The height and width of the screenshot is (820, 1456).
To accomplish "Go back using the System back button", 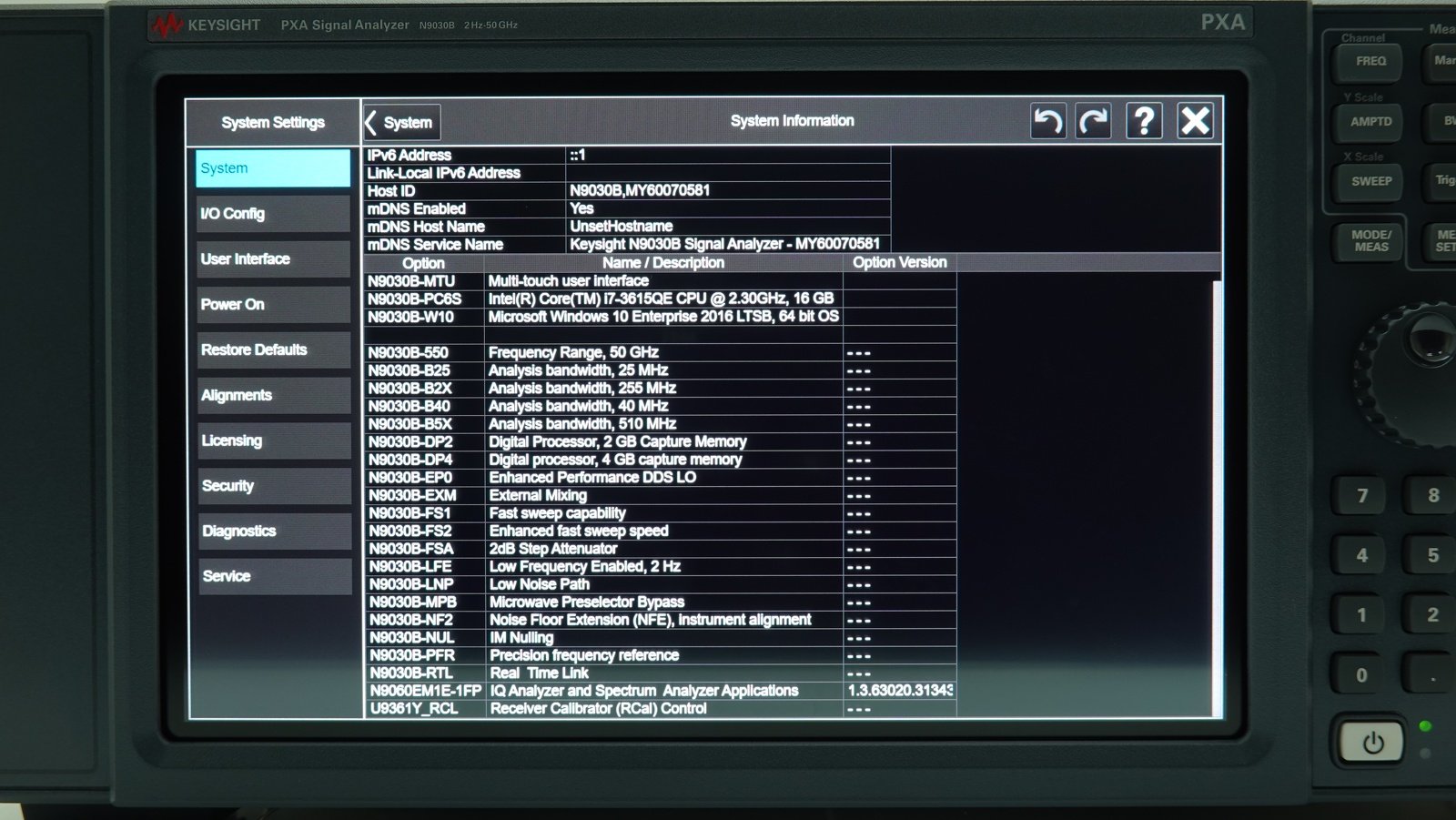I will tap(401, 122).
